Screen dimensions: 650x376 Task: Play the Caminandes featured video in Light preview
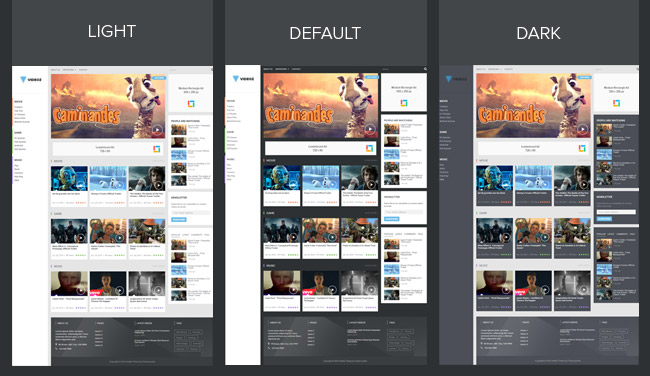(x=157, y=130)
